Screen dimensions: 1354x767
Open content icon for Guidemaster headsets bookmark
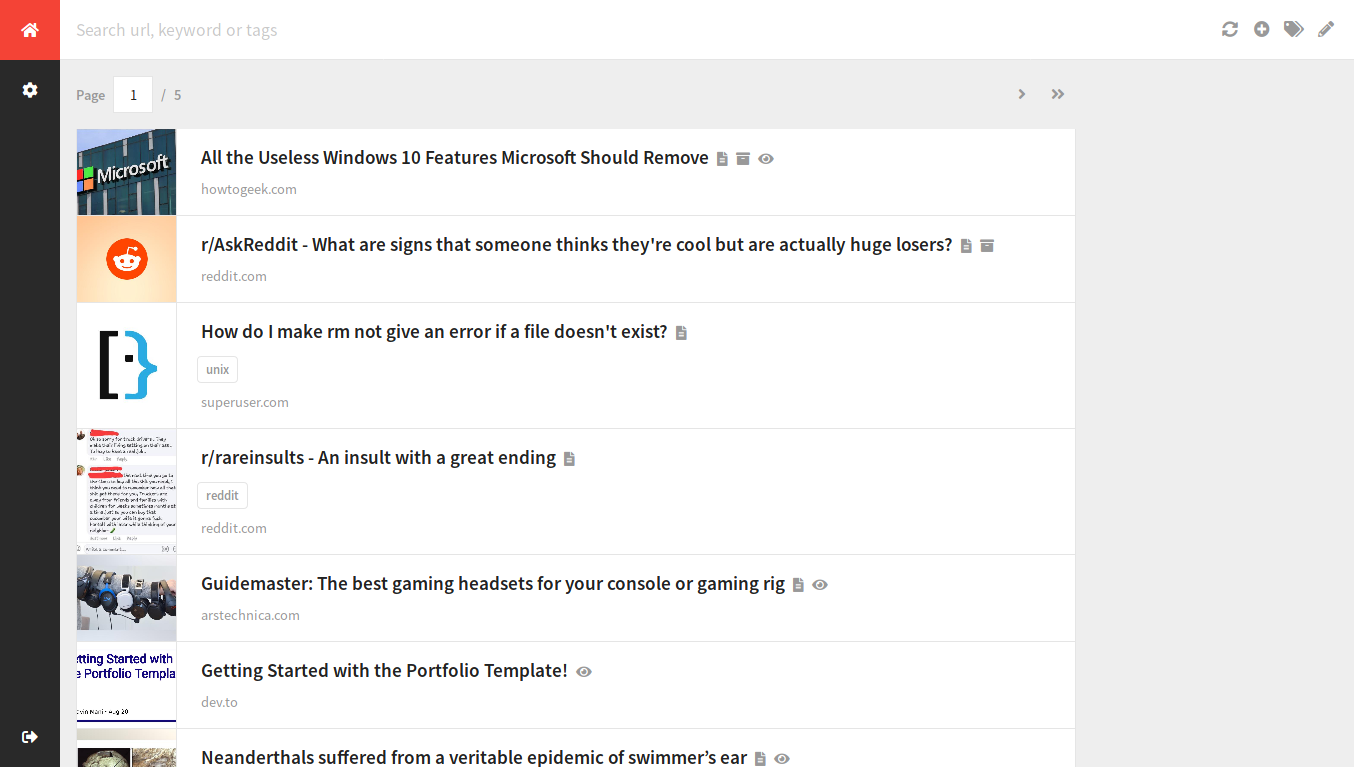coord(798,585)
